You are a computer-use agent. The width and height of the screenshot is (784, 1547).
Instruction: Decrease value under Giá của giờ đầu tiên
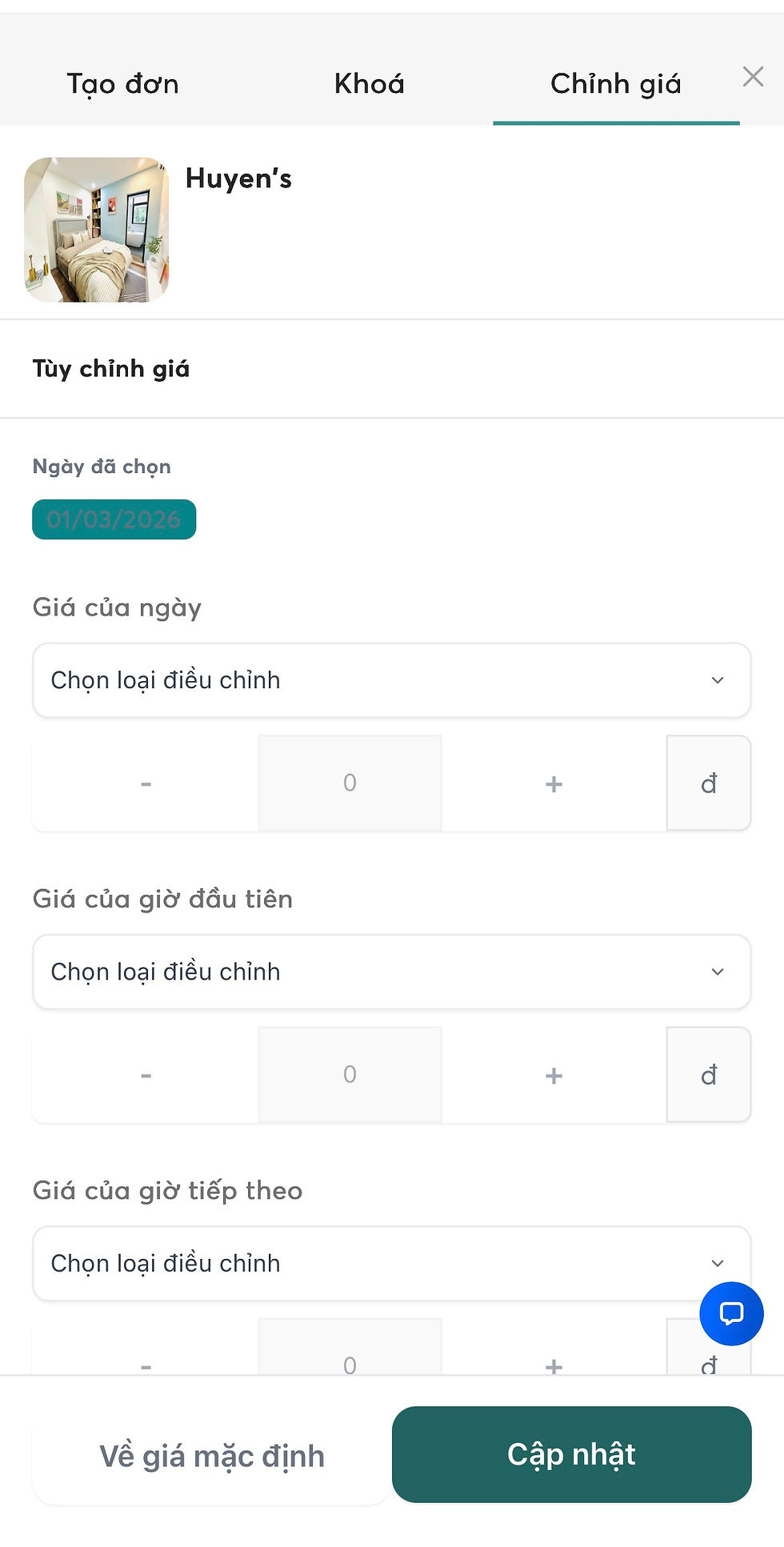click(x=146, y=1075)
